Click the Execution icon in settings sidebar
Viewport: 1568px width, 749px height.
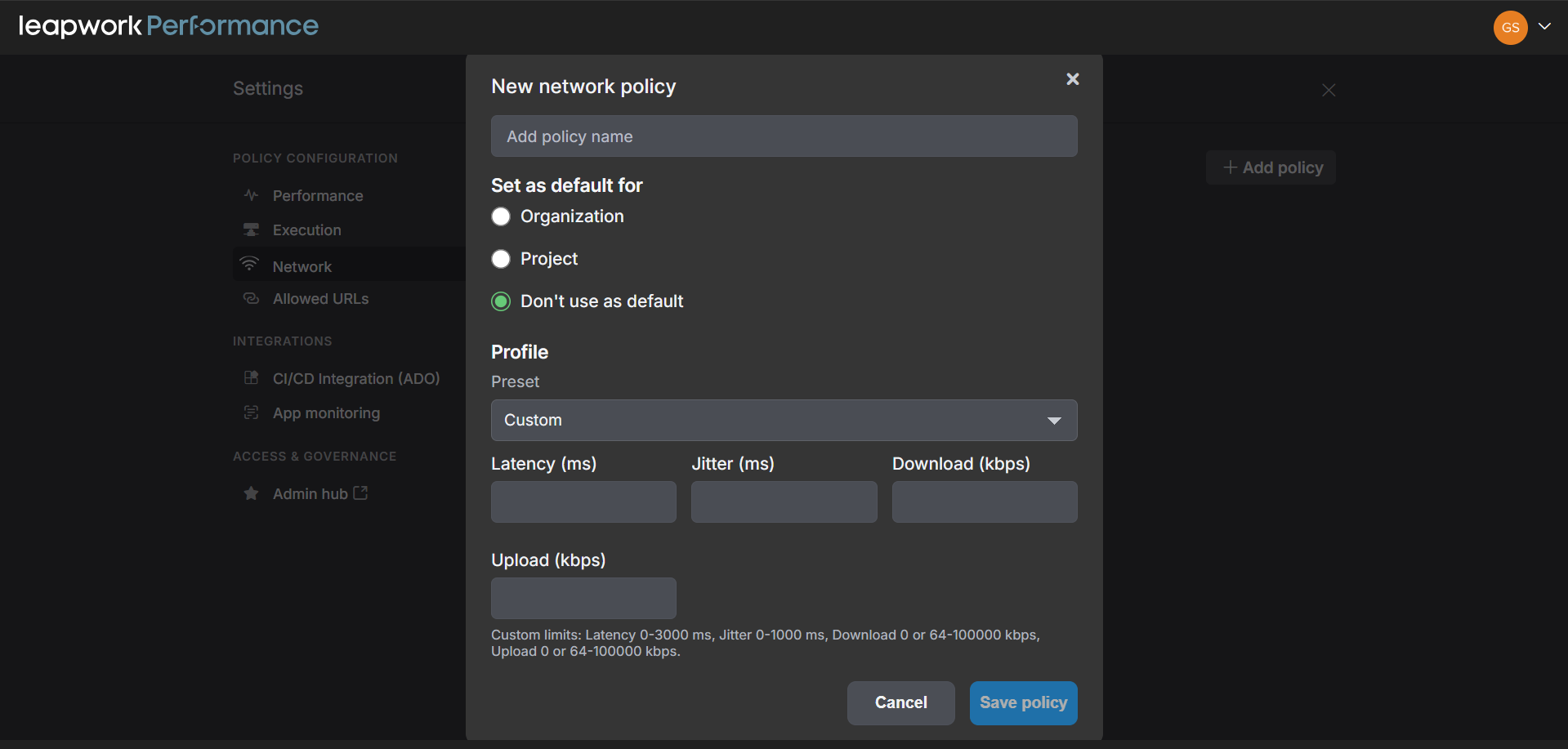coord(251,230)
